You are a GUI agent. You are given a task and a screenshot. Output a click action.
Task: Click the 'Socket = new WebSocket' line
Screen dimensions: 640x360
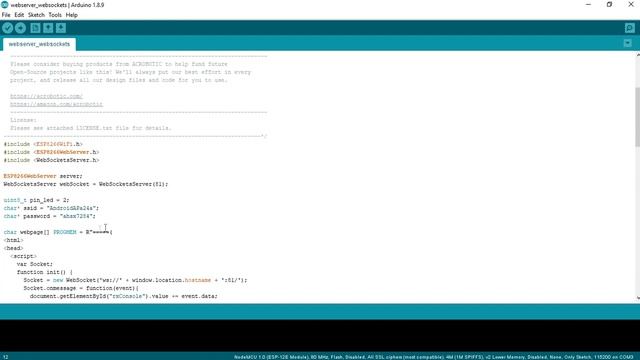point(135,280)
